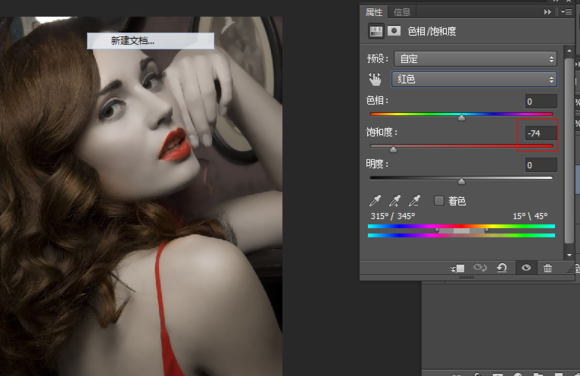Collapse panel with double-arrow icon
This screenshot has height=376, width=580.
(x=547, y=12)
